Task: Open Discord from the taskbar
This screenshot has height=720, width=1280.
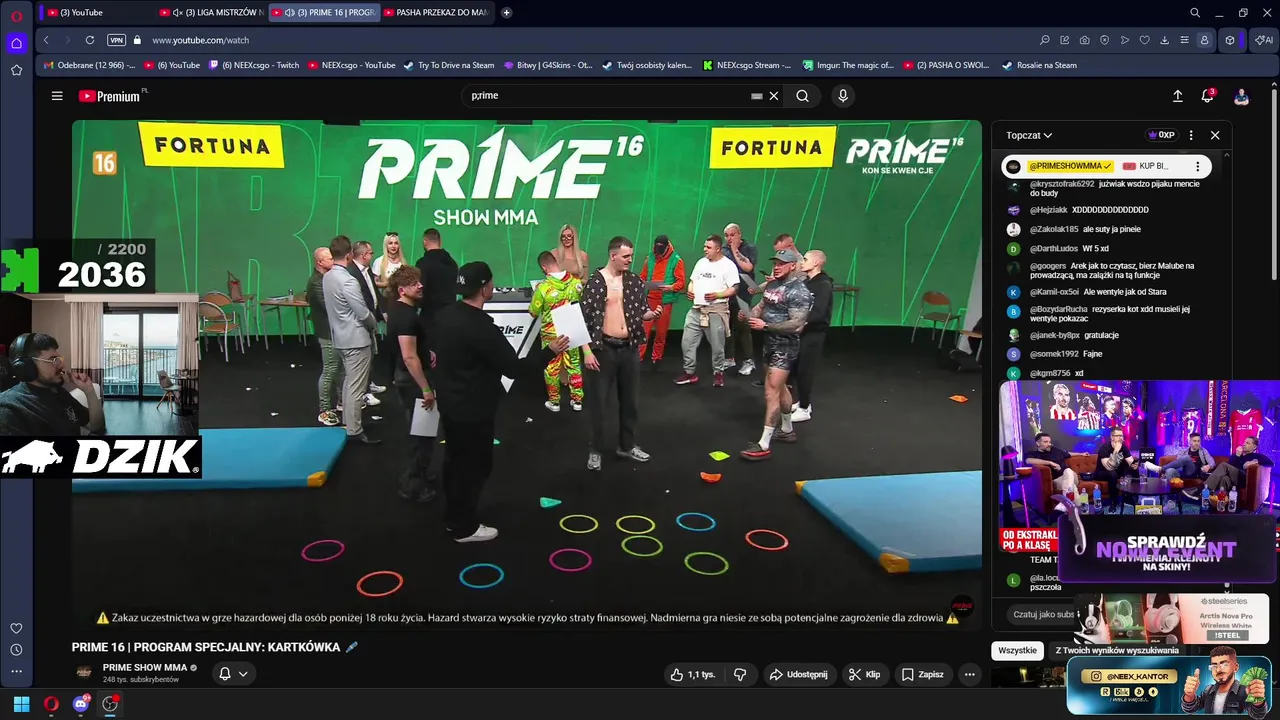Action: (81, 704)
